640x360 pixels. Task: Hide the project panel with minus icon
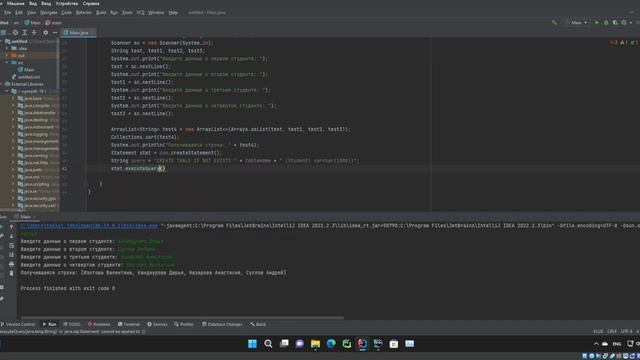click(x=55, y=32)
